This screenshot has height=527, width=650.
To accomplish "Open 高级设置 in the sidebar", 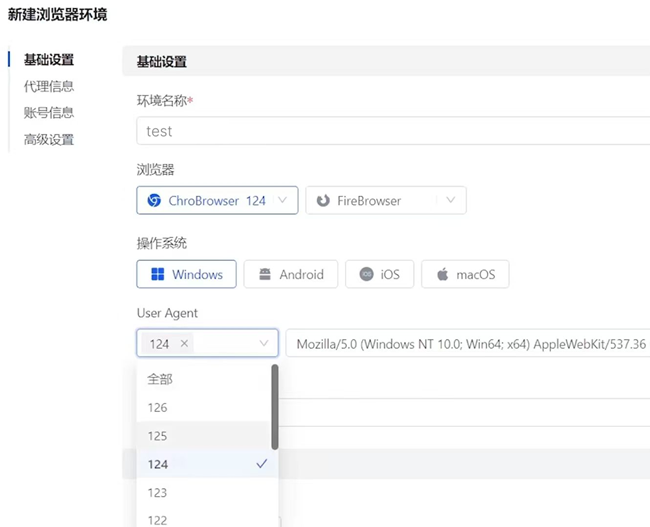I will click(x=49, y=139).
